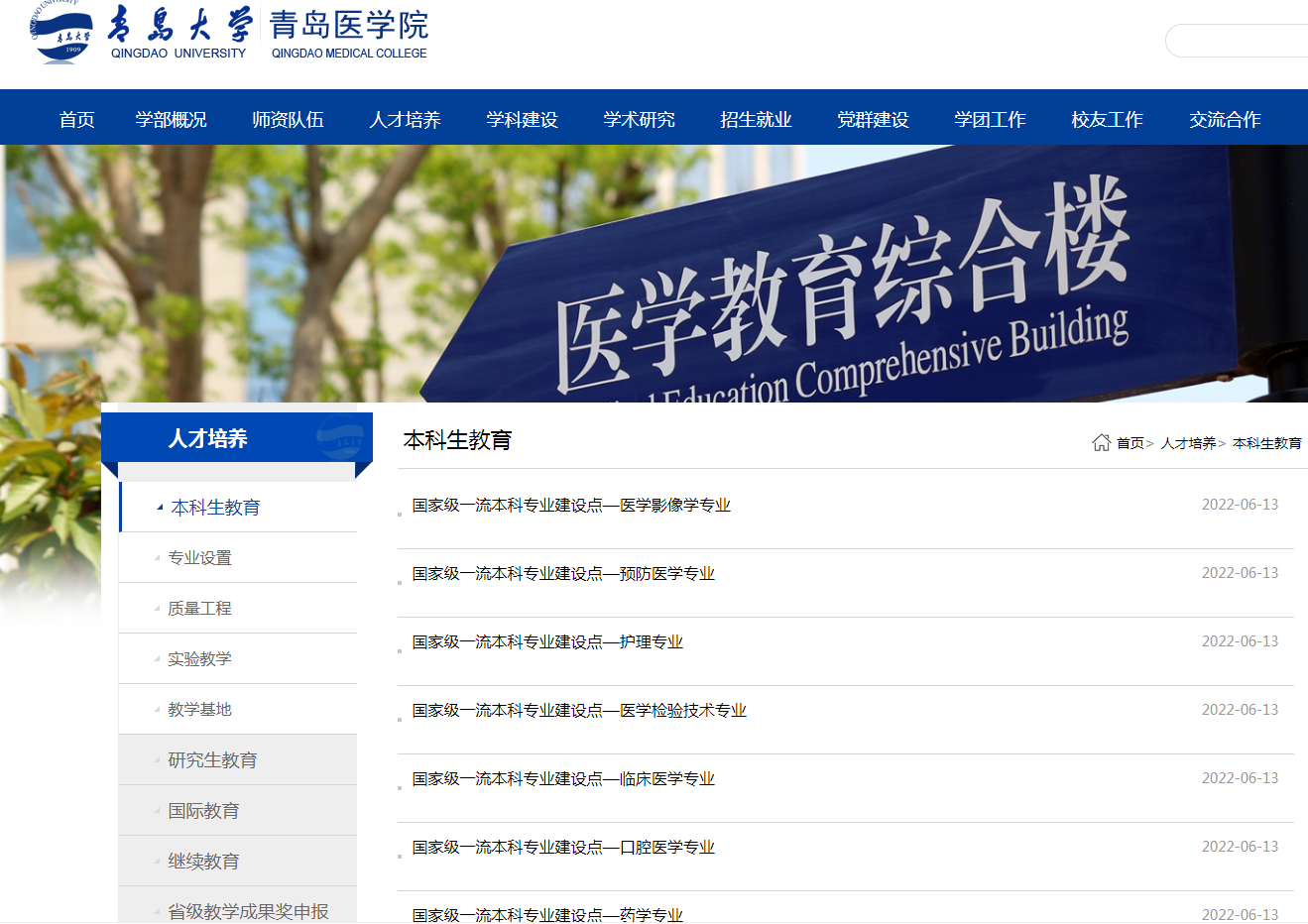Click the search input field
This screenshot has height=924, width=1308.
[x=1240, y=41]
